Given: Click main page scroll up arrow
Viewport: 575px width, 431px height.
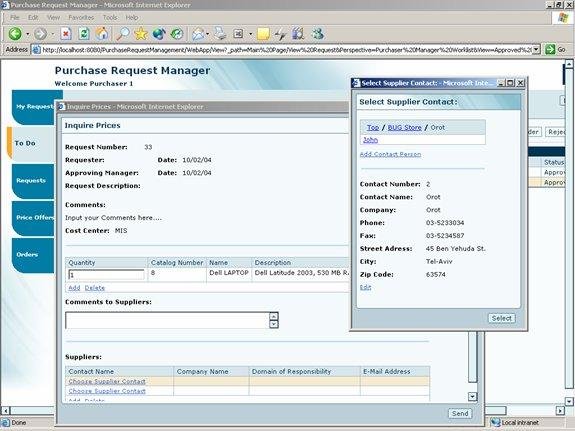Looking at the screenshot, I should (x=569, y=64).
